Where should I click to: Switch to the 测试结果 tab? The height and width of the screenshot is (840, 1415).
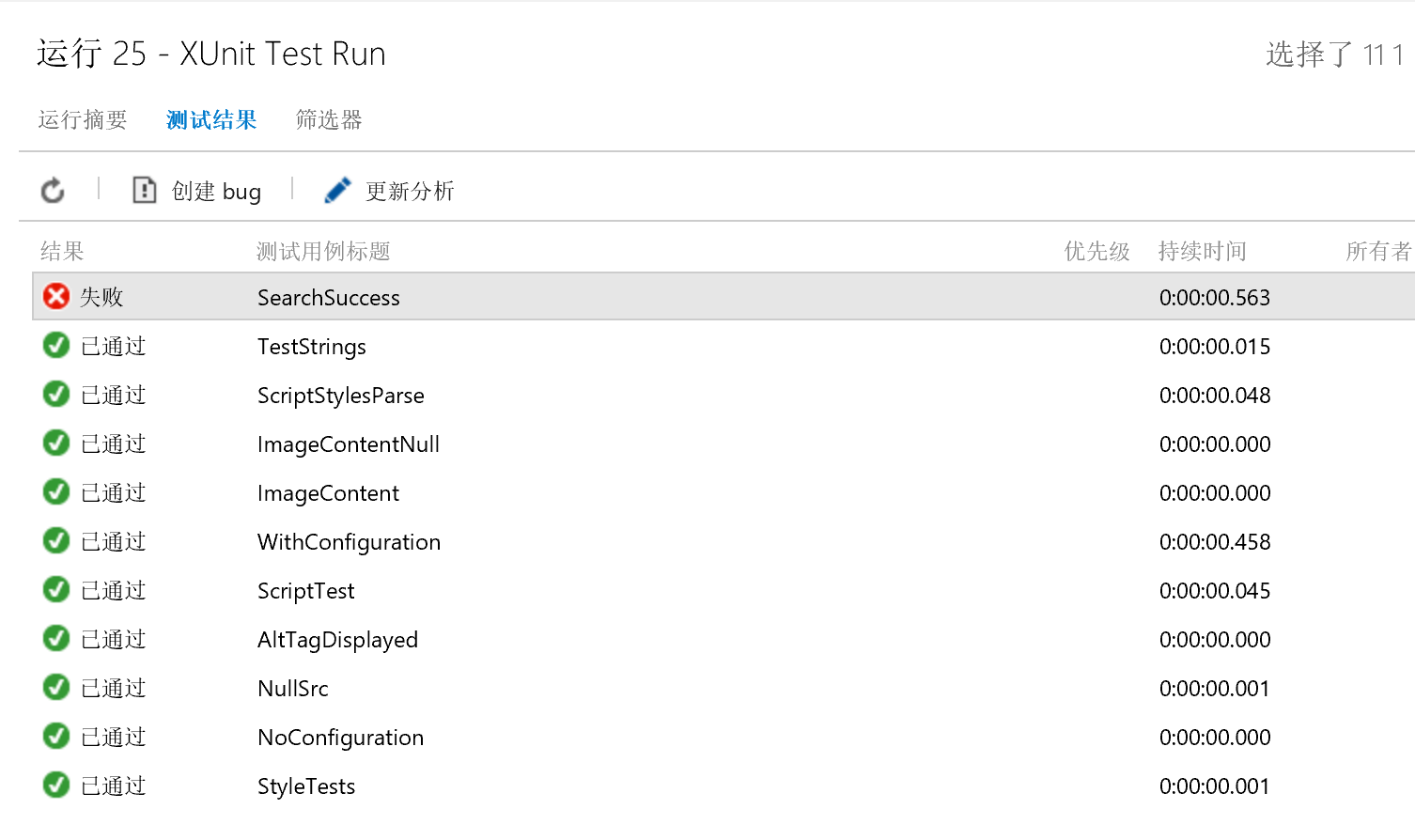tap(211, 120)
